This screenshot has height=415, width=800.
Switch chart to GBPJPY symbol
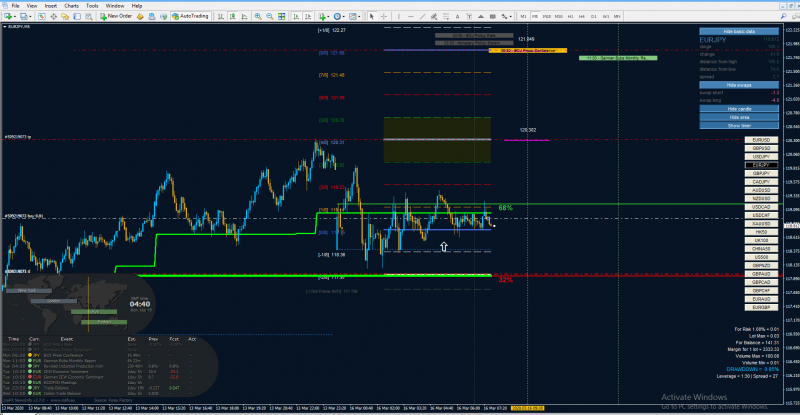tap(761, 174)
